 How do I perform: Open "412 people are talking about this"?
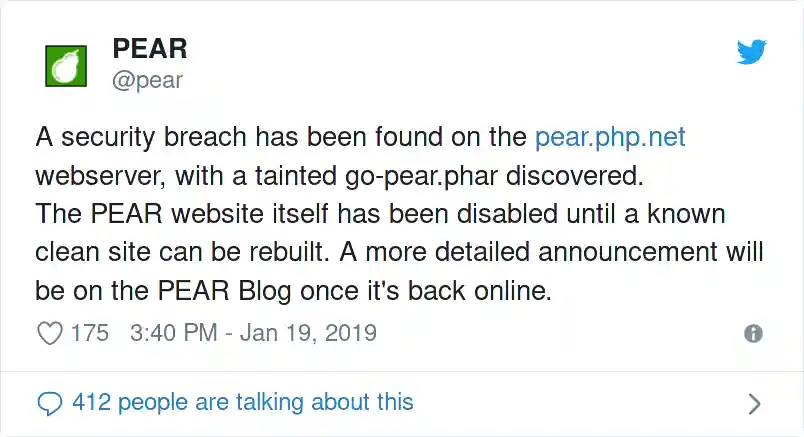pyautogui.click(x=242, y=402)
